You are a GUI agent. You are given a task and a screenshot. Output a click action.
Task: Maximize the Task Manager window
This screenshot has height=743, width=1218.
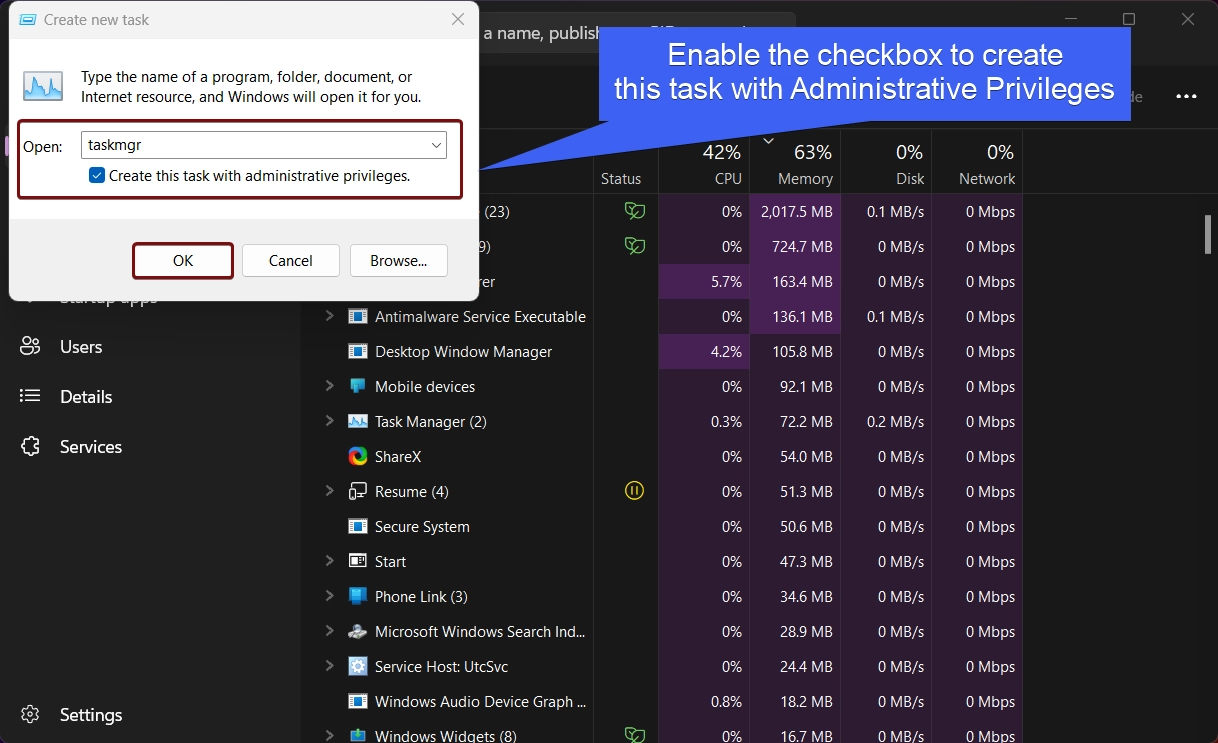[x=1129, y=19]
